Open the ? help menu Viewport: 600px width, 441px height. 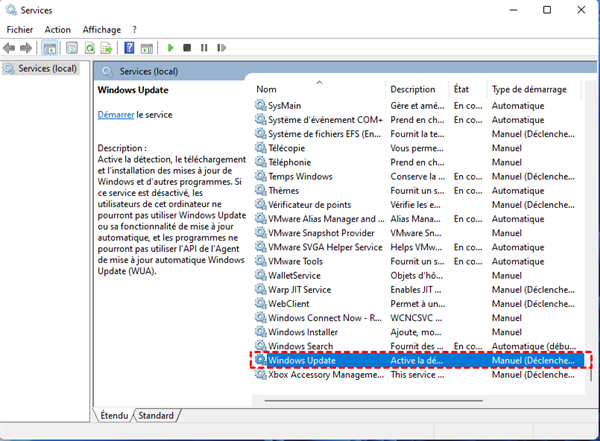134,29
